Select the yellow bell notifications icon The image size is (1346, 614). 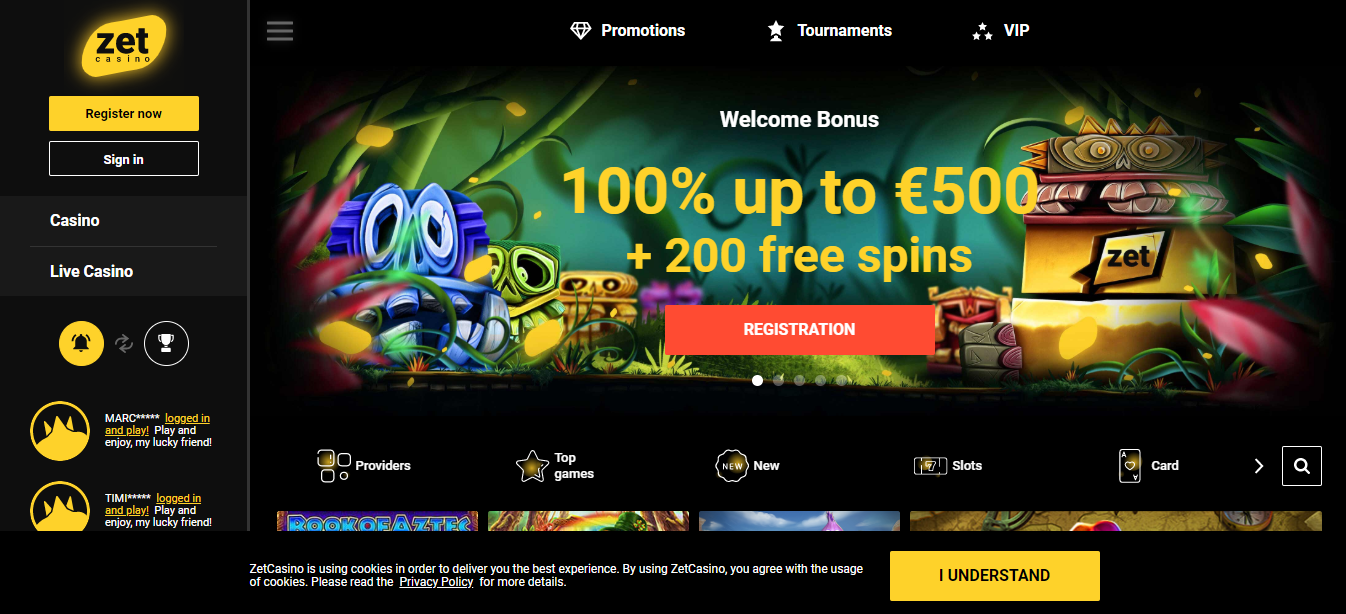81,344
